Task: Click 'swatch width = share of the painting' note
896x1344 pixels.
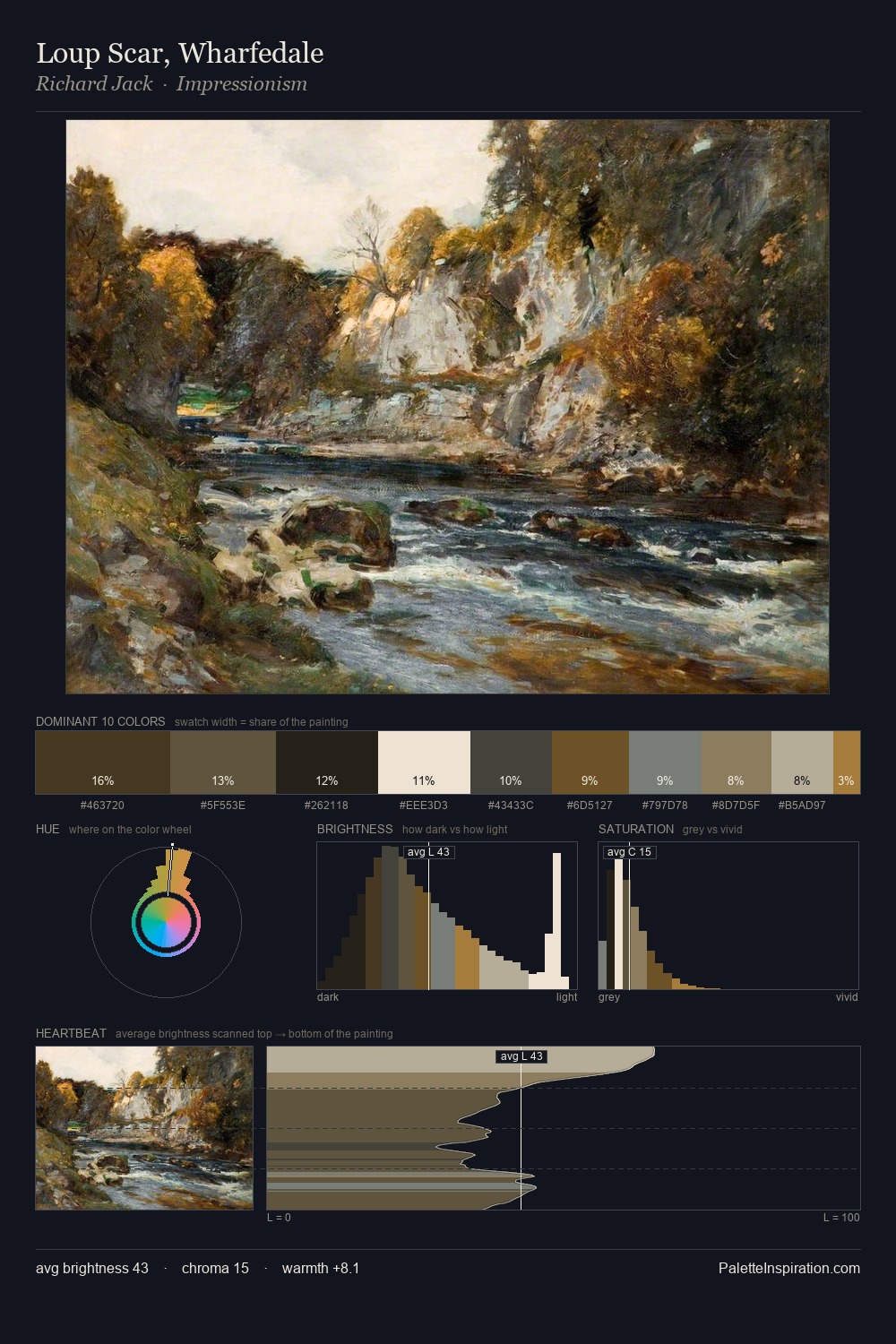Action: point(262,722)
